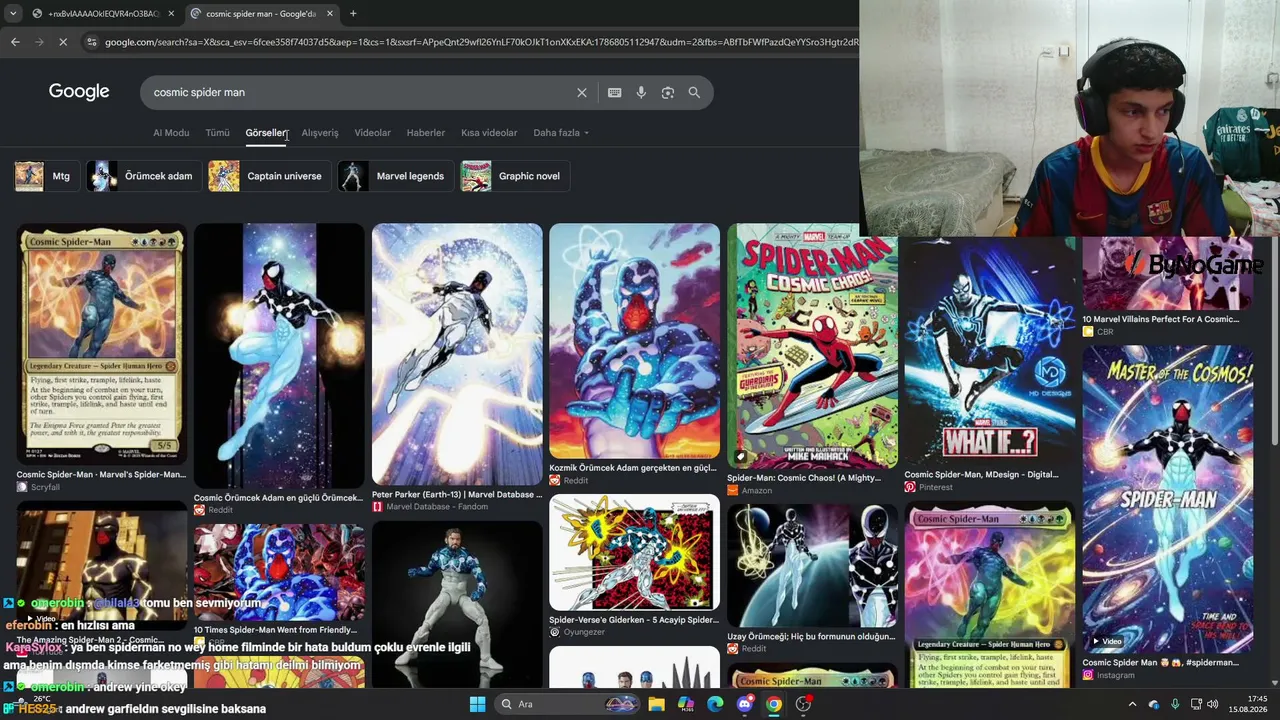This screenshot has height=720, width=1280.
Task: Open the Haberler tab
Action: pos(425,133)
